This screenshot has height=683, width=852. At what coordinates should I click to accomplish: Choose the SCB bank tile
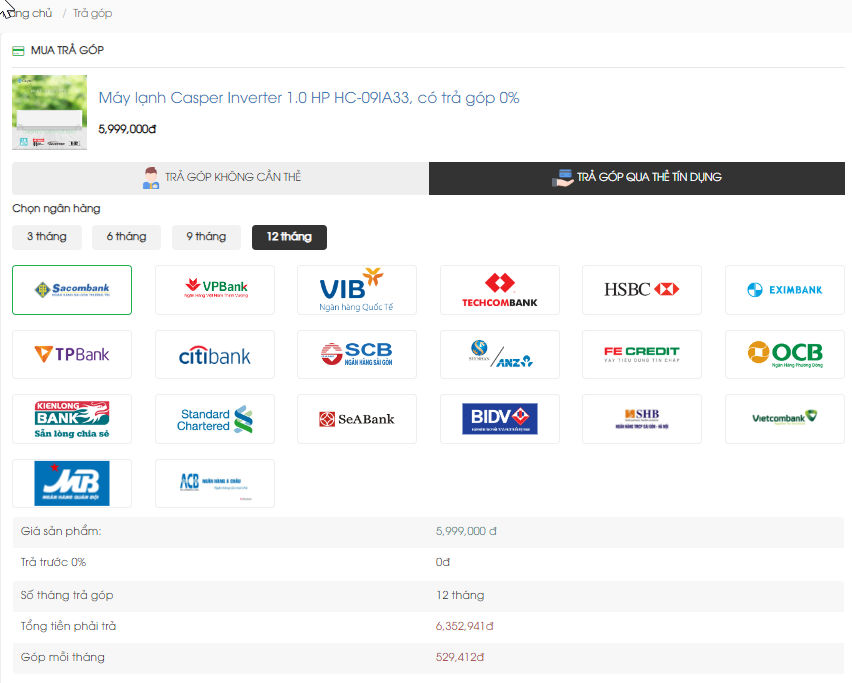point(357,354)
